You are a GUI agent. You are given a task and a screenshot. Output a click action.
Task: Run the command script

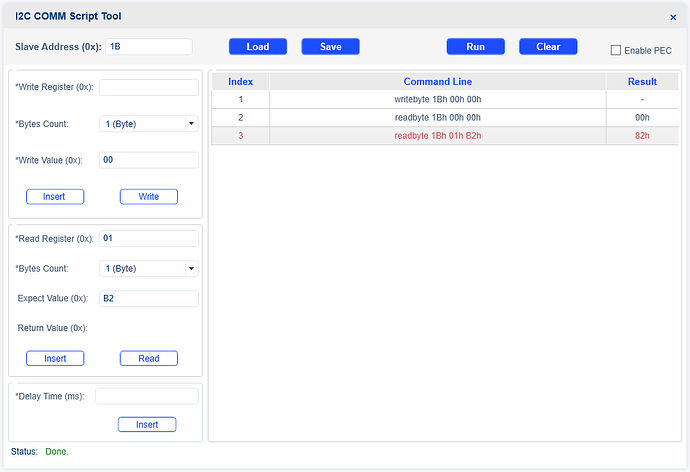click(x=475, y=47)
